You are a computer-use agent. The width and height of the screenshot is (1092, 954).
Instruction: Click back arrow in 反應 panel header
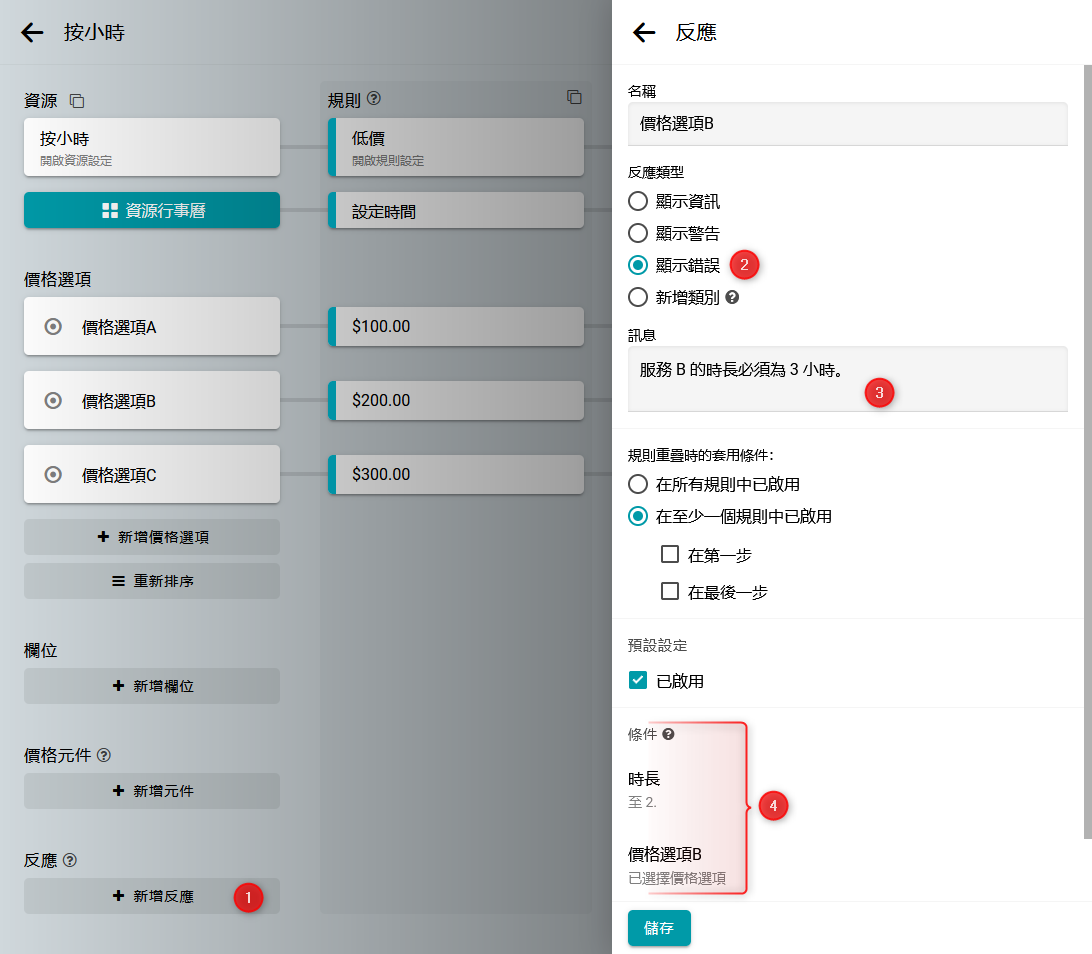(x=644, y=32)
